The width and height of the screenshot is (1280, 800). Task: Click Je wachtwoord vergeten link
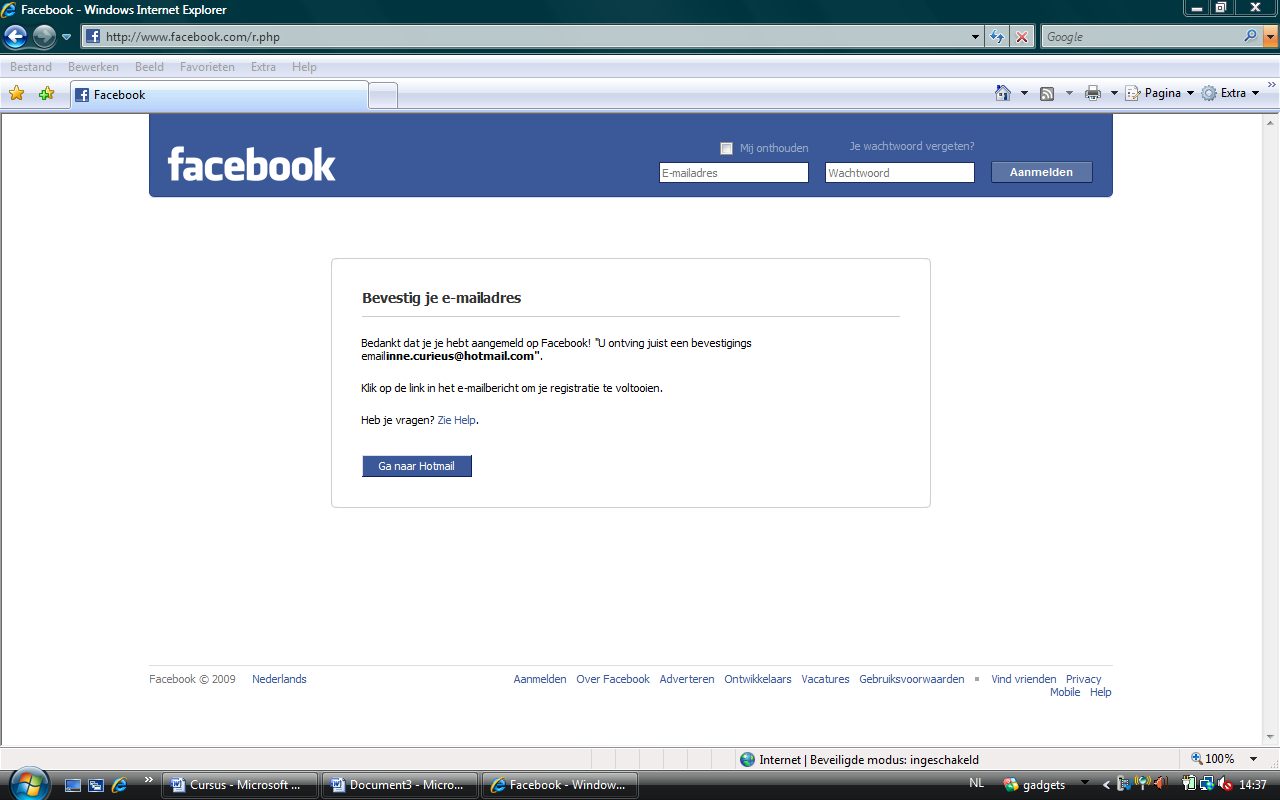tap(912, 146)
